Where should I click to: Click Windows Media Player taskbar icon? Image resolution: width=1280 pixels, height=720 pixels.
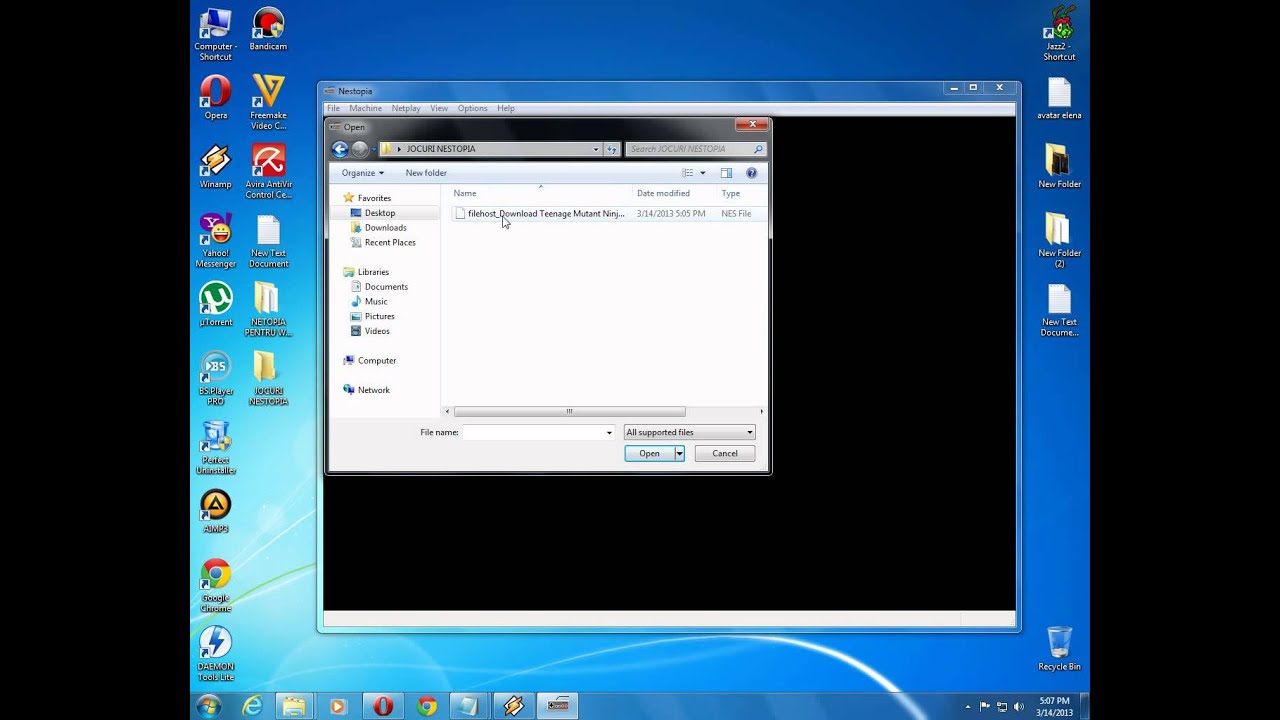[x=337, y=707]
